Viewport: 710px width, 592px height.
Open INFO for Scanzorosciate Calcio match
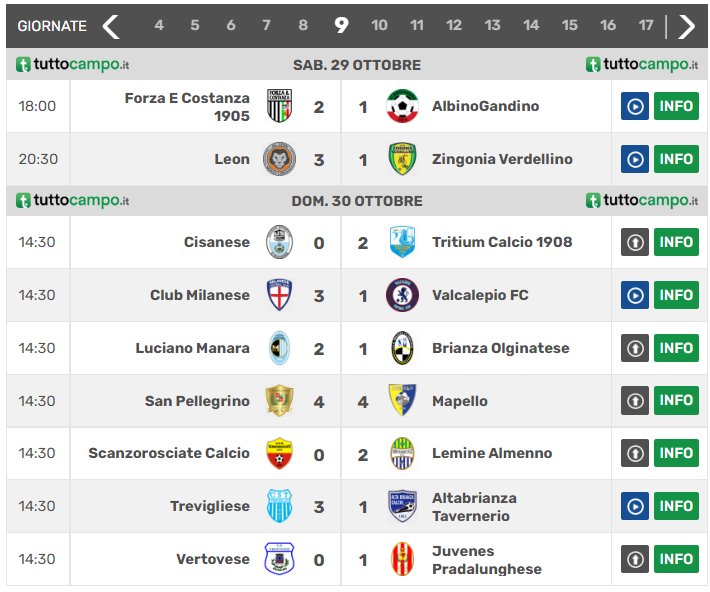pyautogui.click(x=676, y=453)
